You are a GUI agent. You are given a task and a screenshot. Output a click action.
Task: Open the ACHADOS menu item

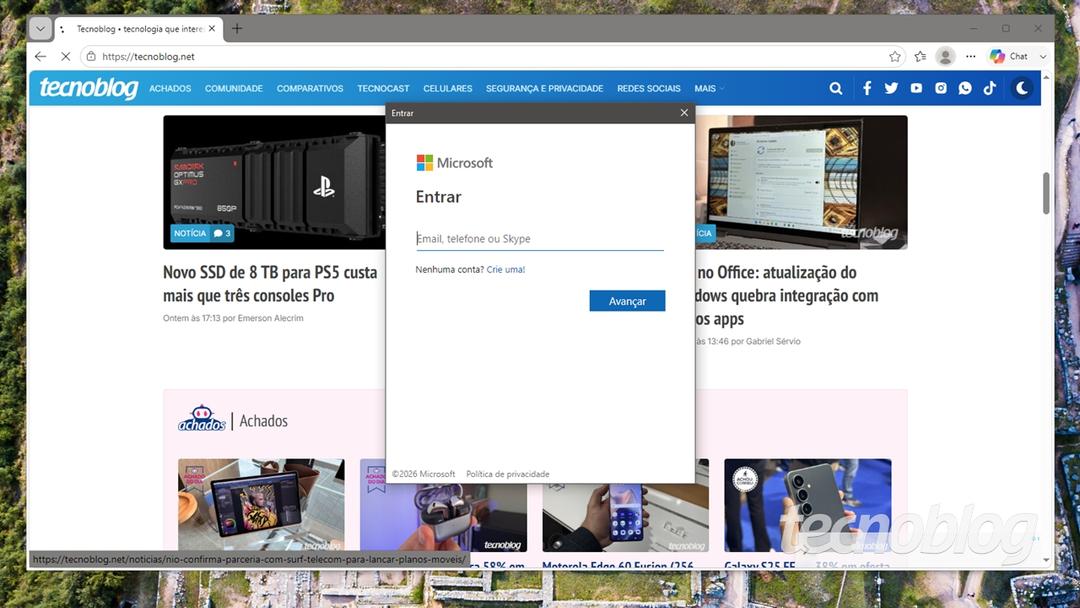pyautogui.click(x=170, y=89)
